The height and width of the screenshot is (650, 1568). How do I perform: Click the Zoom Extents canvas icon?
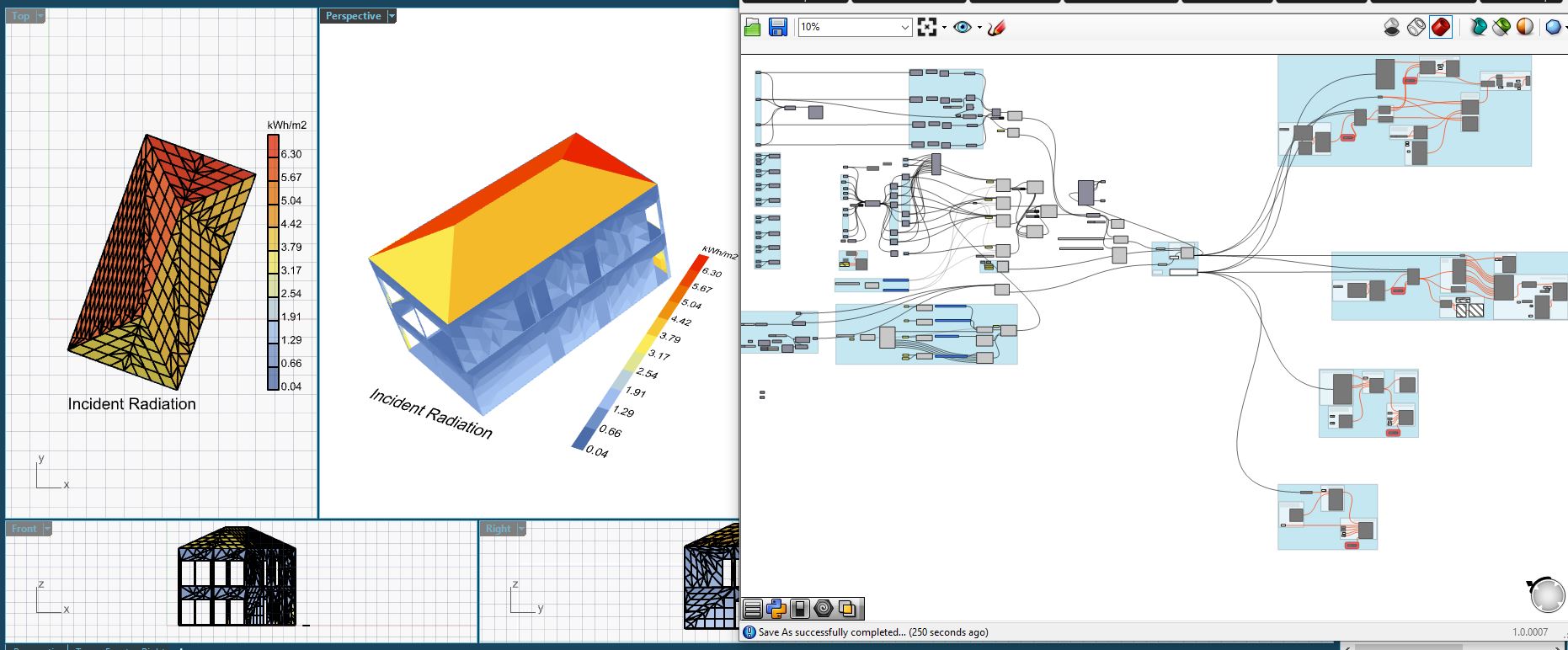coord(927,28)
